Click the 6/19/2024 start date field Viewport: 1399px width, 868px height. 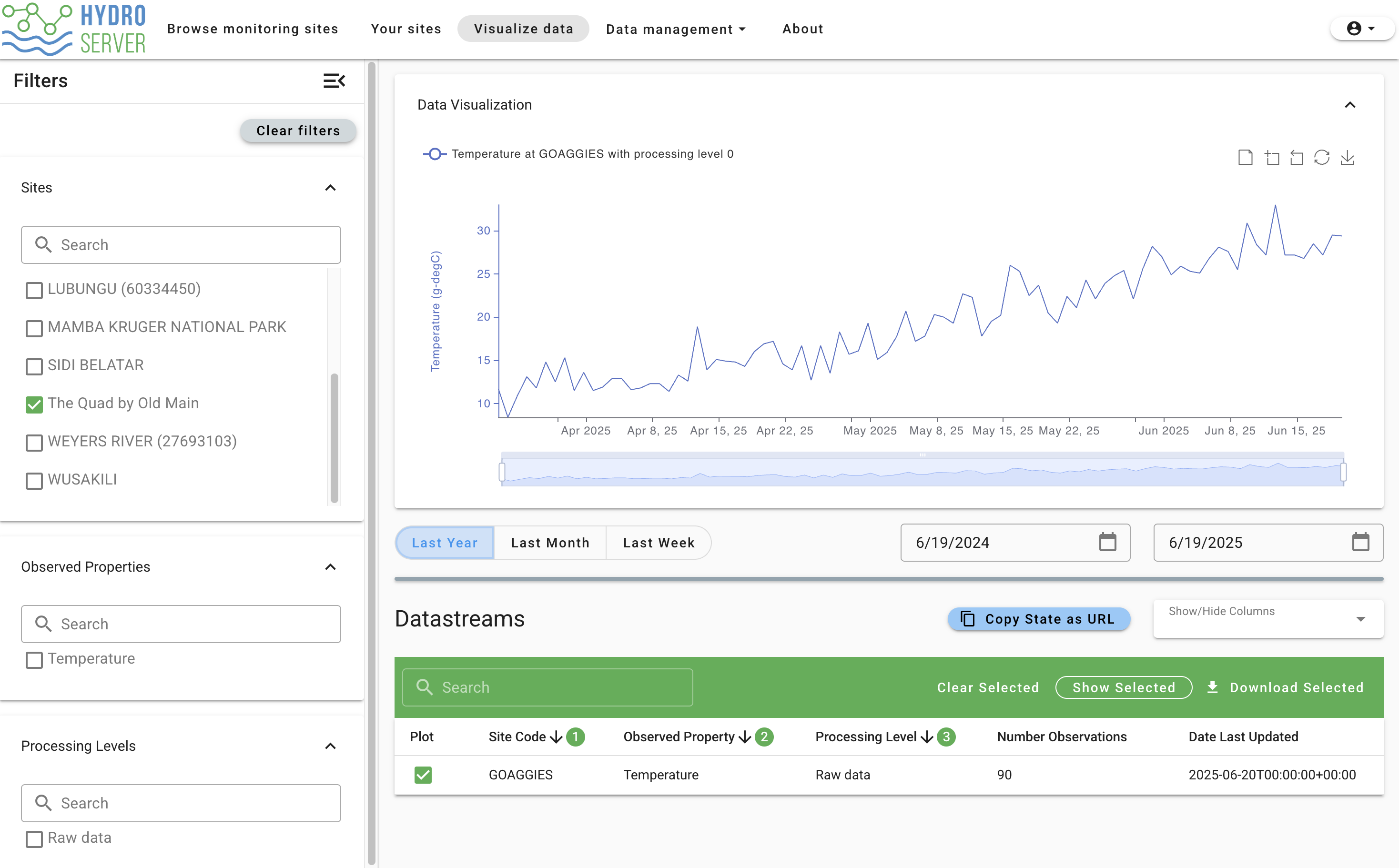coord(1015,542)
